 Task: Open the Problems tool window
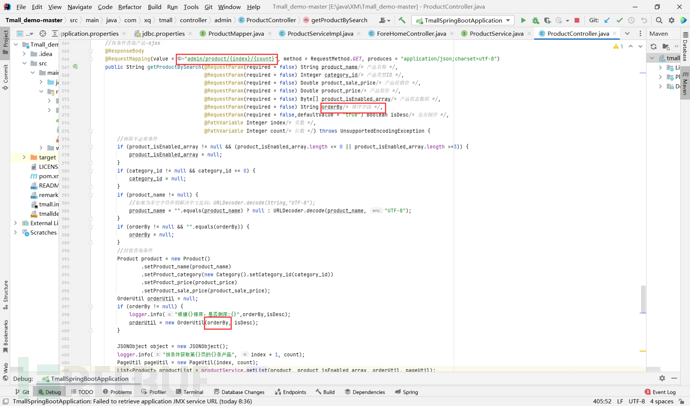click(x=118, y=392)
